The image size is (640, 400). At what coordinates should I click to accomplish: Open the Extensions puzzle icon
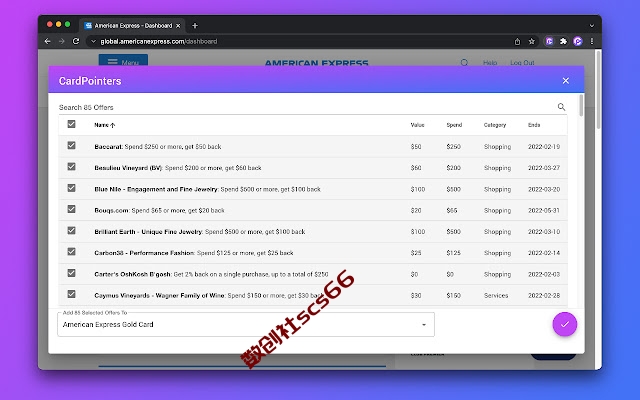point(563,41)
